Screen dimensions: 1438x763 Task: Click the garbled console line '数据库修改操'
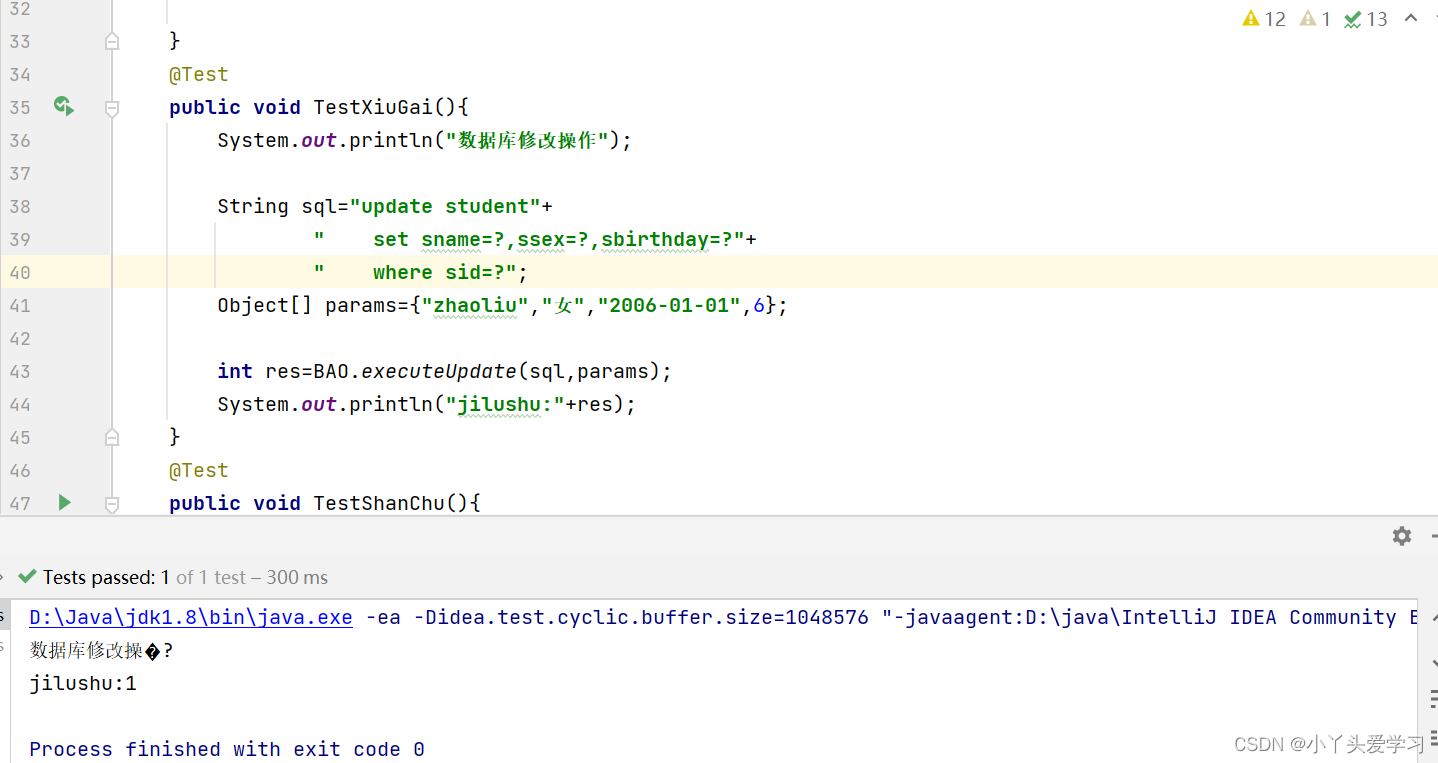point(101,650)
